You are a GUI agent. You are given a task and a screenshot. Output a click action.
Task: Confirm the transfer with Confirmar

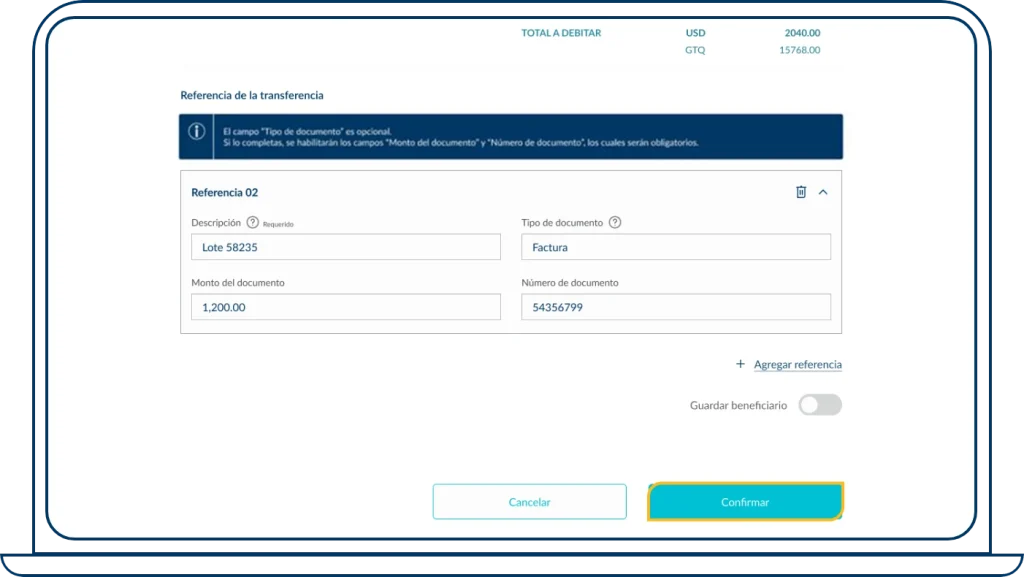[745, 502]
